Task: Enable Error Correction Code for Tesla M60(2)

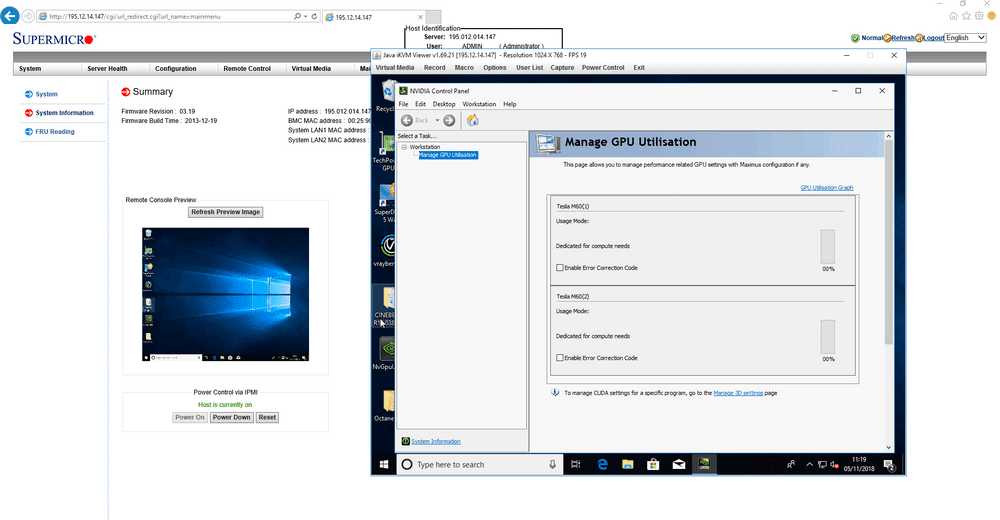Action: (x=560, y=358)
